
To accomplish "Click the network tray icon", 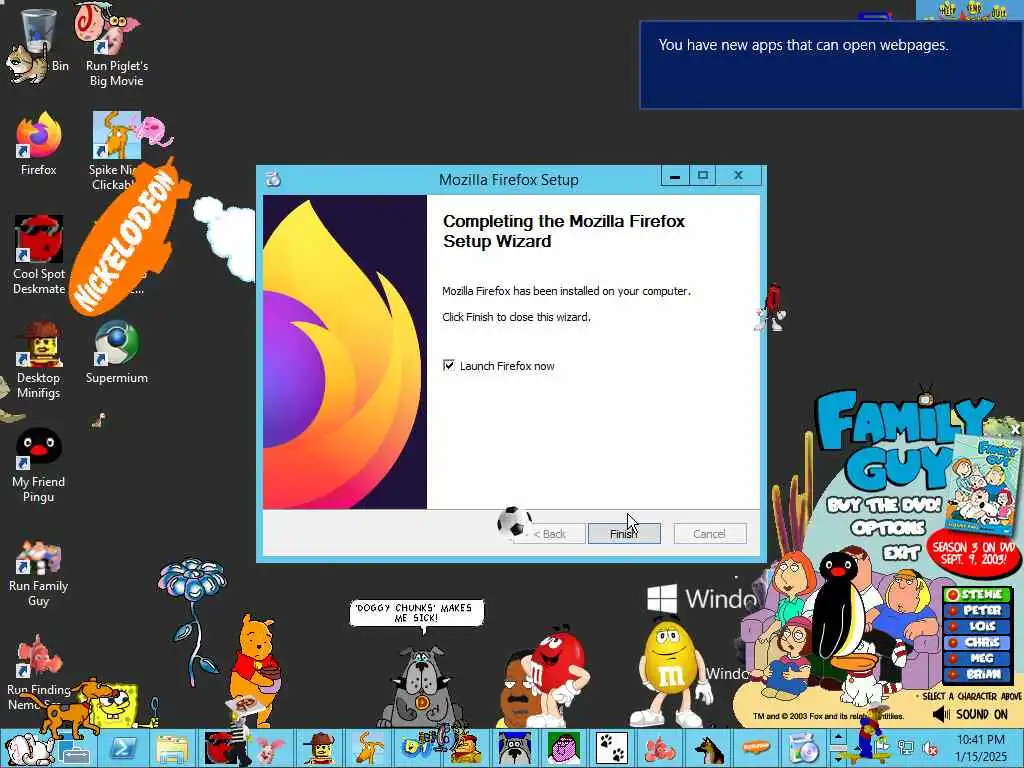I will tap(906, 748).
